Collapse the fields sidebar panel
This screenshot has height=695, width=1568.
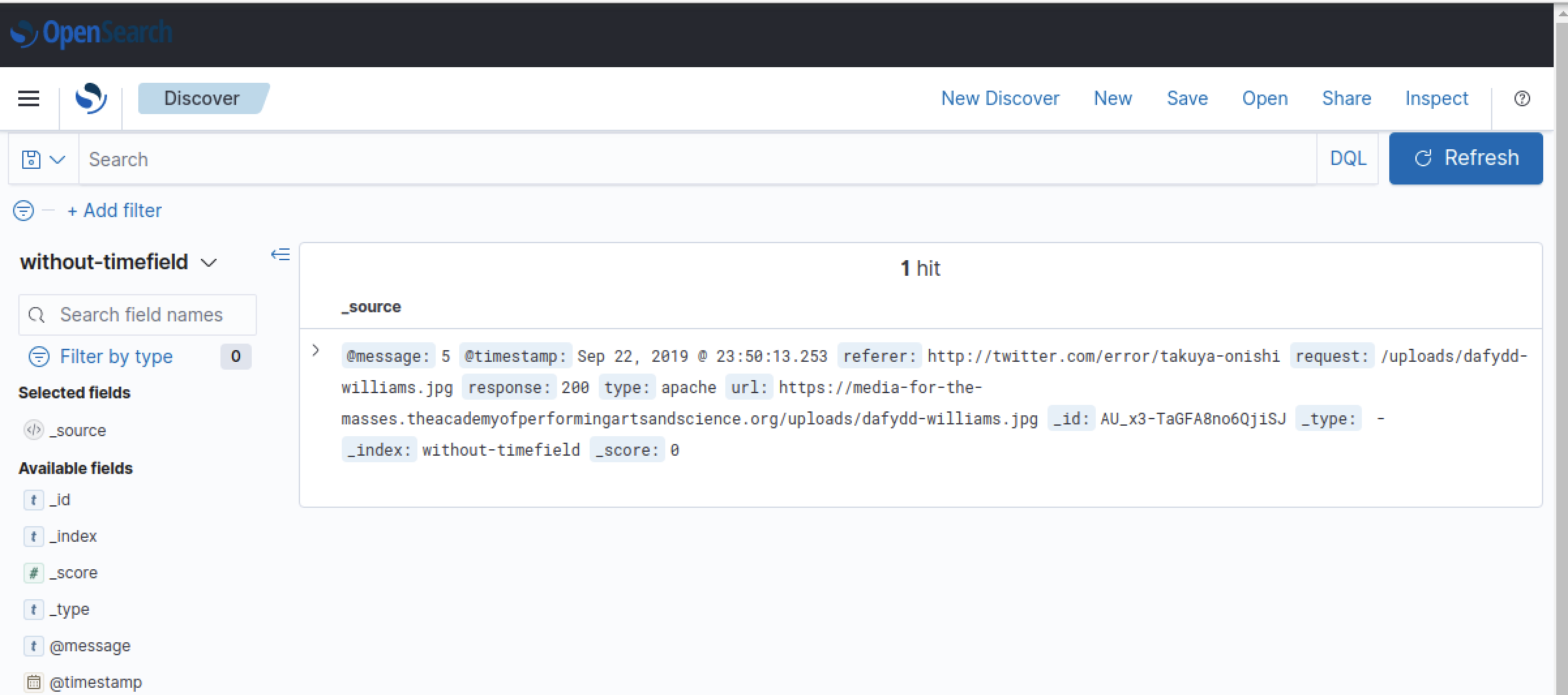(280, 254)
